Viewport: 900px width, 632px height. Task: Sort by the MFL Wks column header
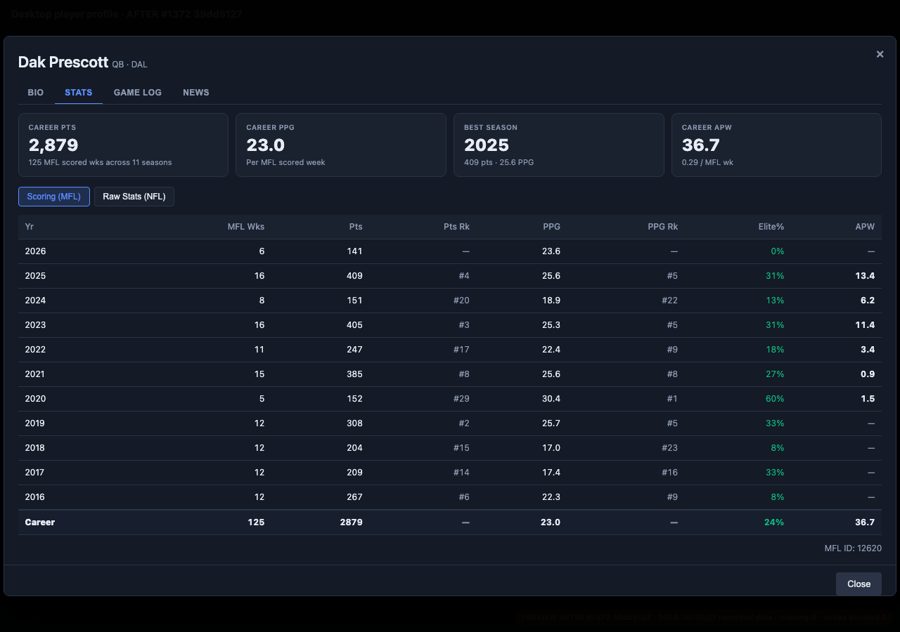pos(246,227)
